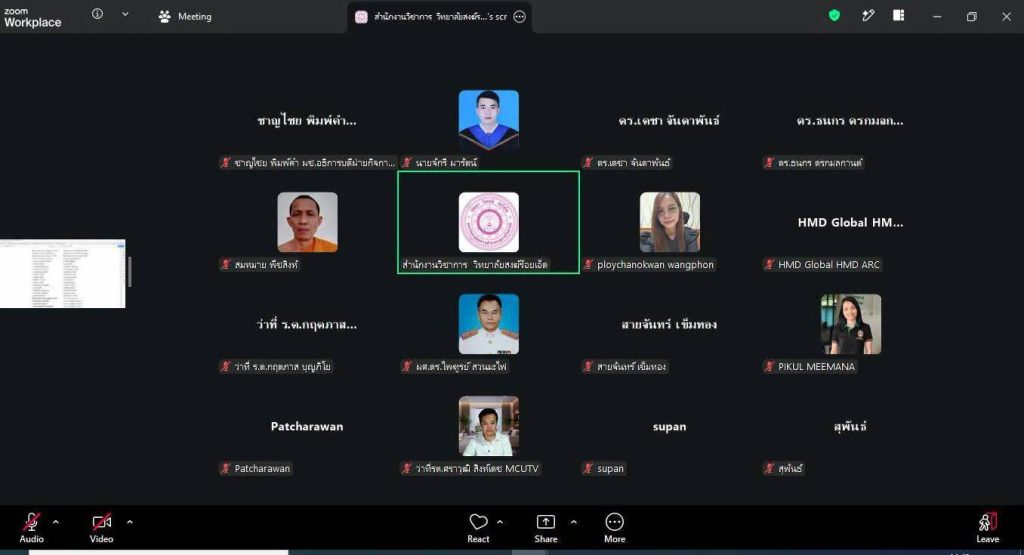The image size is (1024, 555).
Task: Expand the Share options caret
Action: click(573, 522)
